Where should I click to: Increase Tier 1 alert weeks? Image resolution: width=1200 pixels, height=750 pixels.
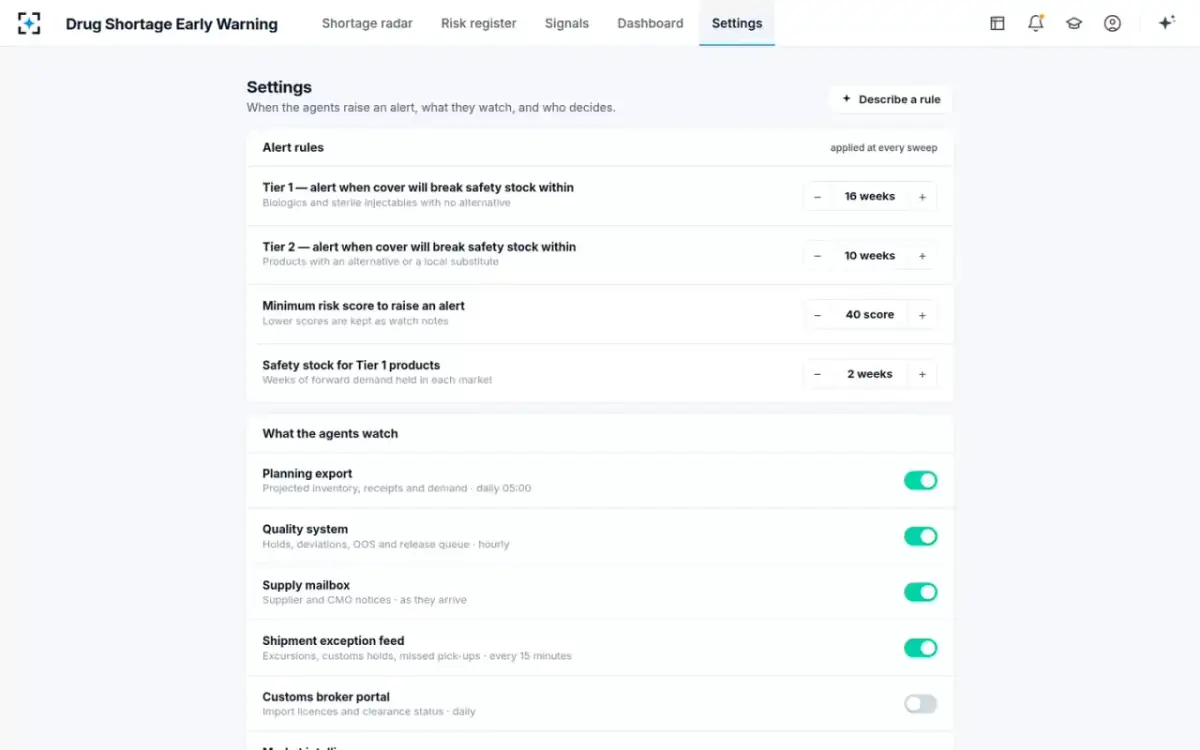[922, 197]
